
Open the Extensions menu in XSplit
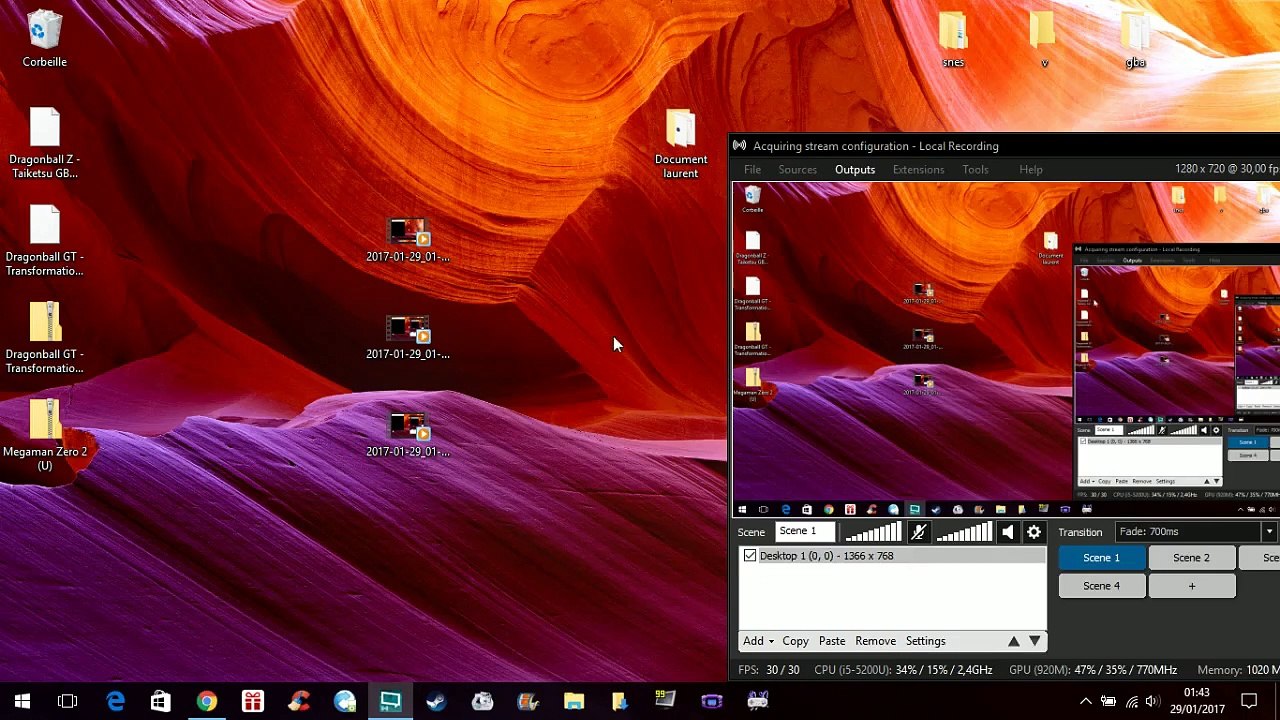point(918,170)
